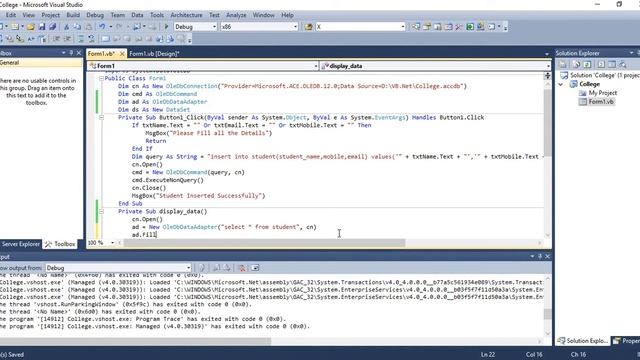Click Clear All icon in Output panel

click(x=242, y=268)
